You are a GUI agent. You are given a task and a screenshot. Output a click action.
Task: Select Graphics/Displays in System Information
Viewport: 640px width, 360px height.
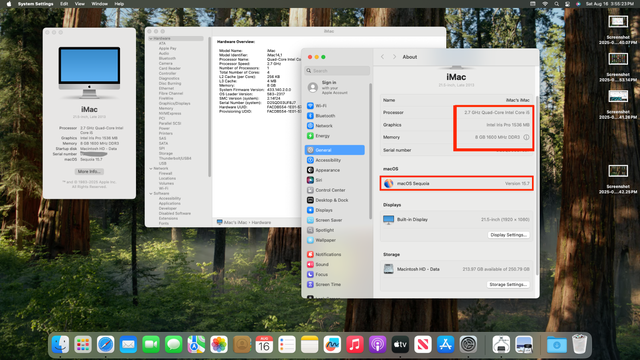click(175, 103)
